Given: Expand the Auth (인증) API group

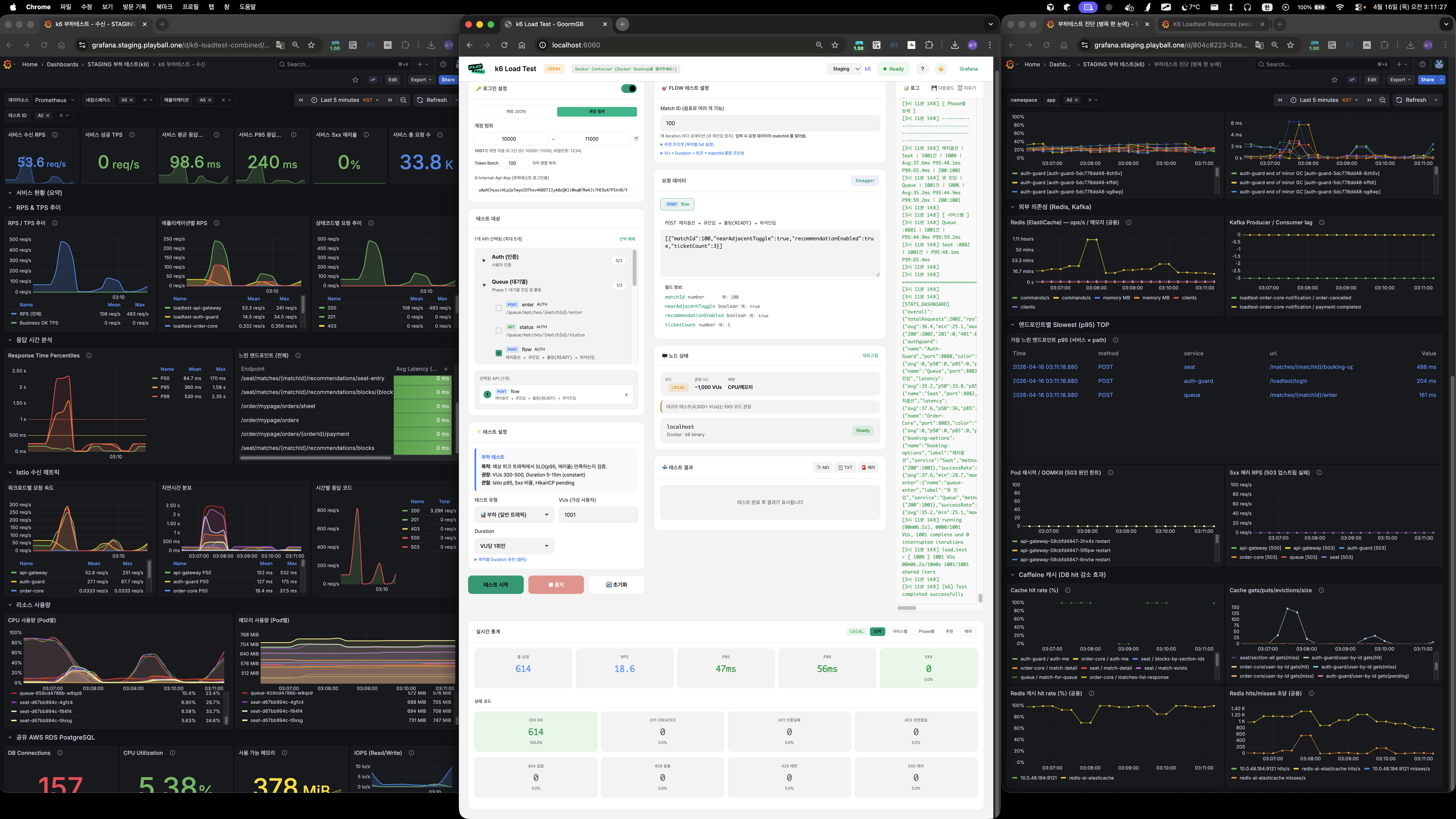Looking at the screenshot, I should click(x=484, y=261).
